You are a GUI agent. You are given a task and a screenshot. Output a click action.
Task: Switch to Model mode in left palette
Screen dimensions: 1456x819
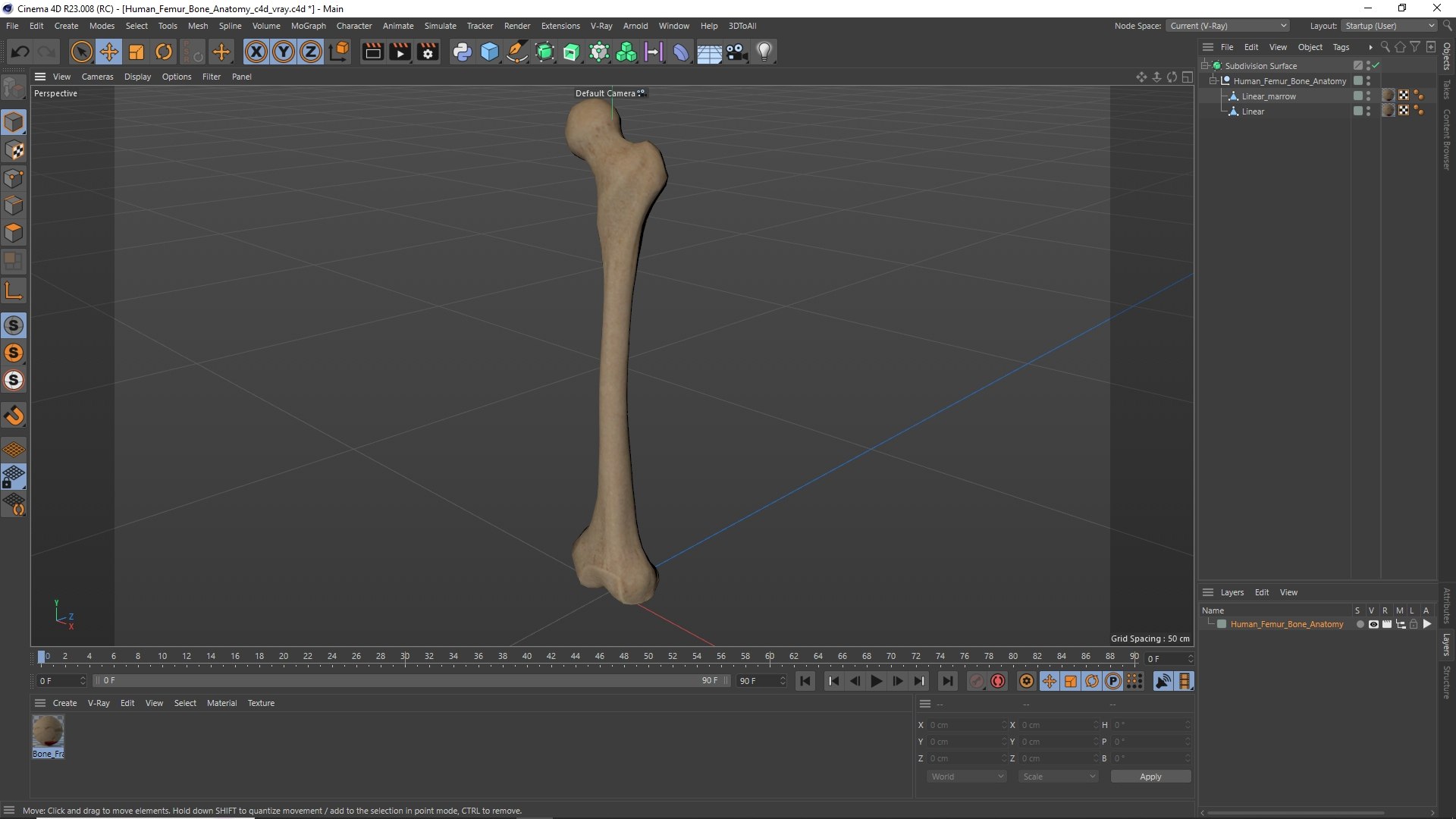(14, 122)
